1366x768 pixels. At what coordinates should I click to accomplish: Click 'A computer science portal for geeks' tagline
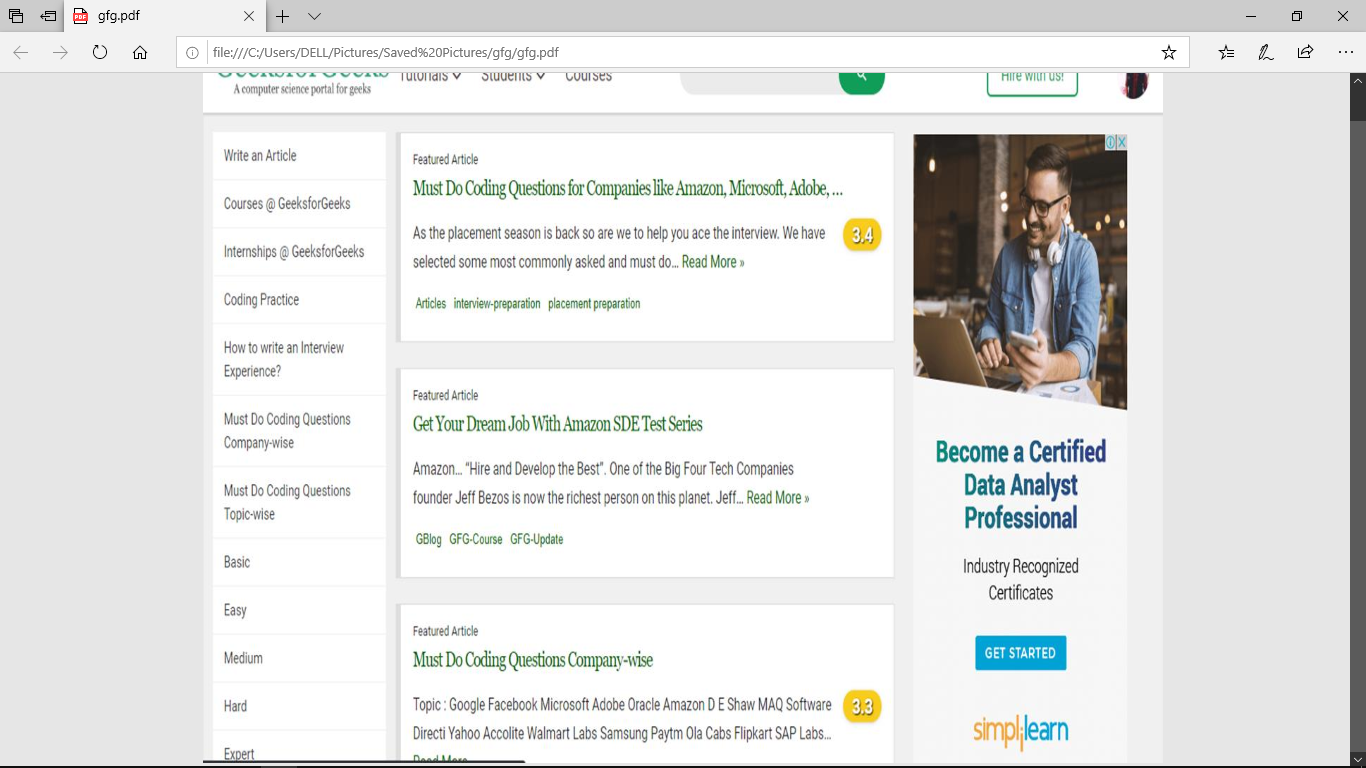coord(302,89)
